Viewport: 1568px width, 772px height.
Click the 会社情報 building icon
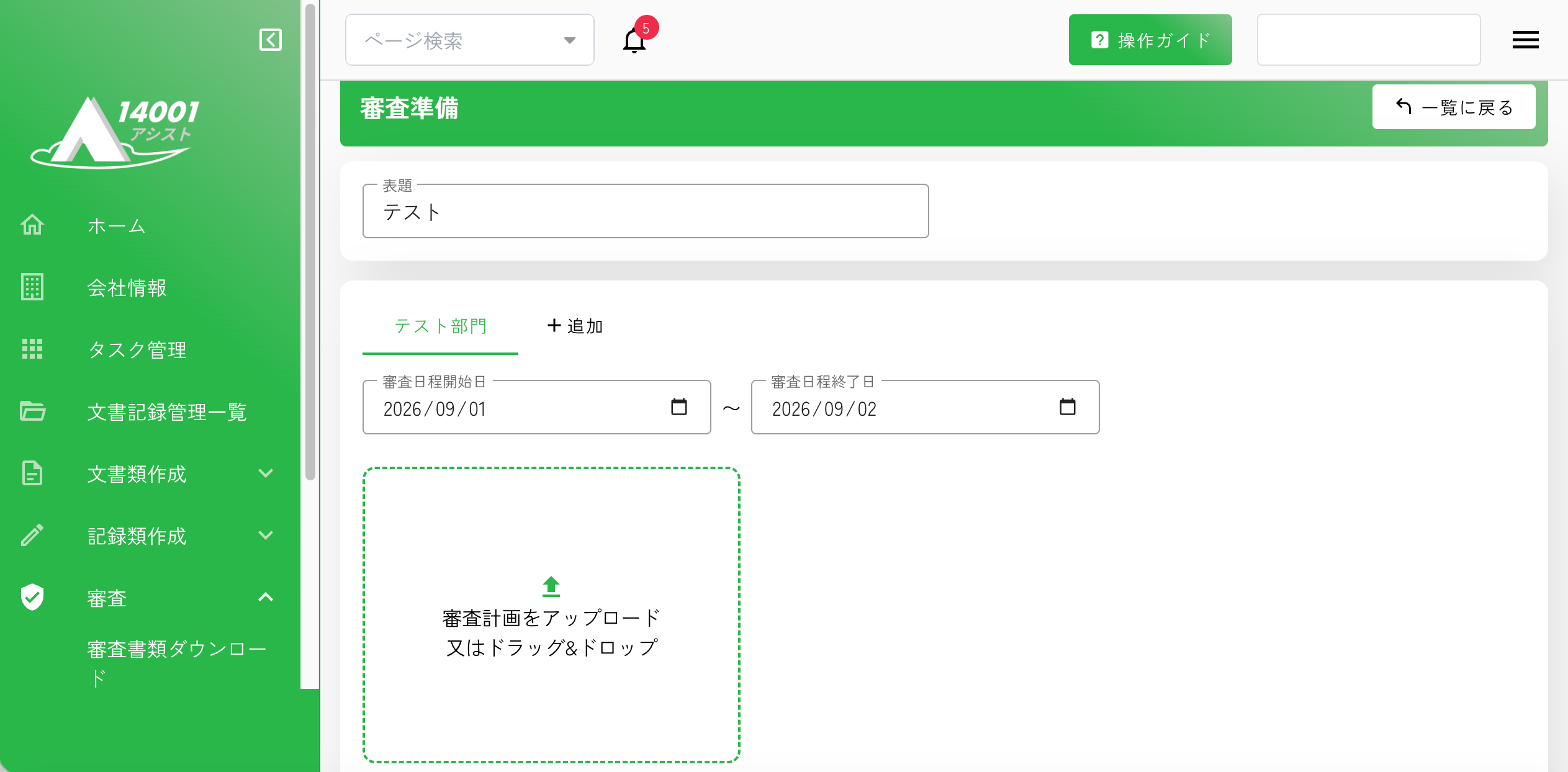pos(32,287)
